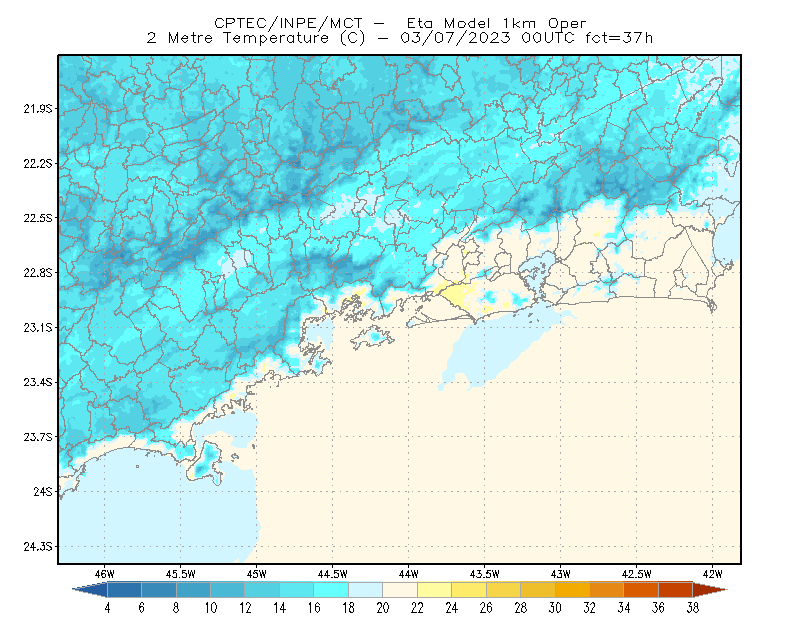Click the dark red right arrow above 38
800x618 pixels.
coord(710,590)
